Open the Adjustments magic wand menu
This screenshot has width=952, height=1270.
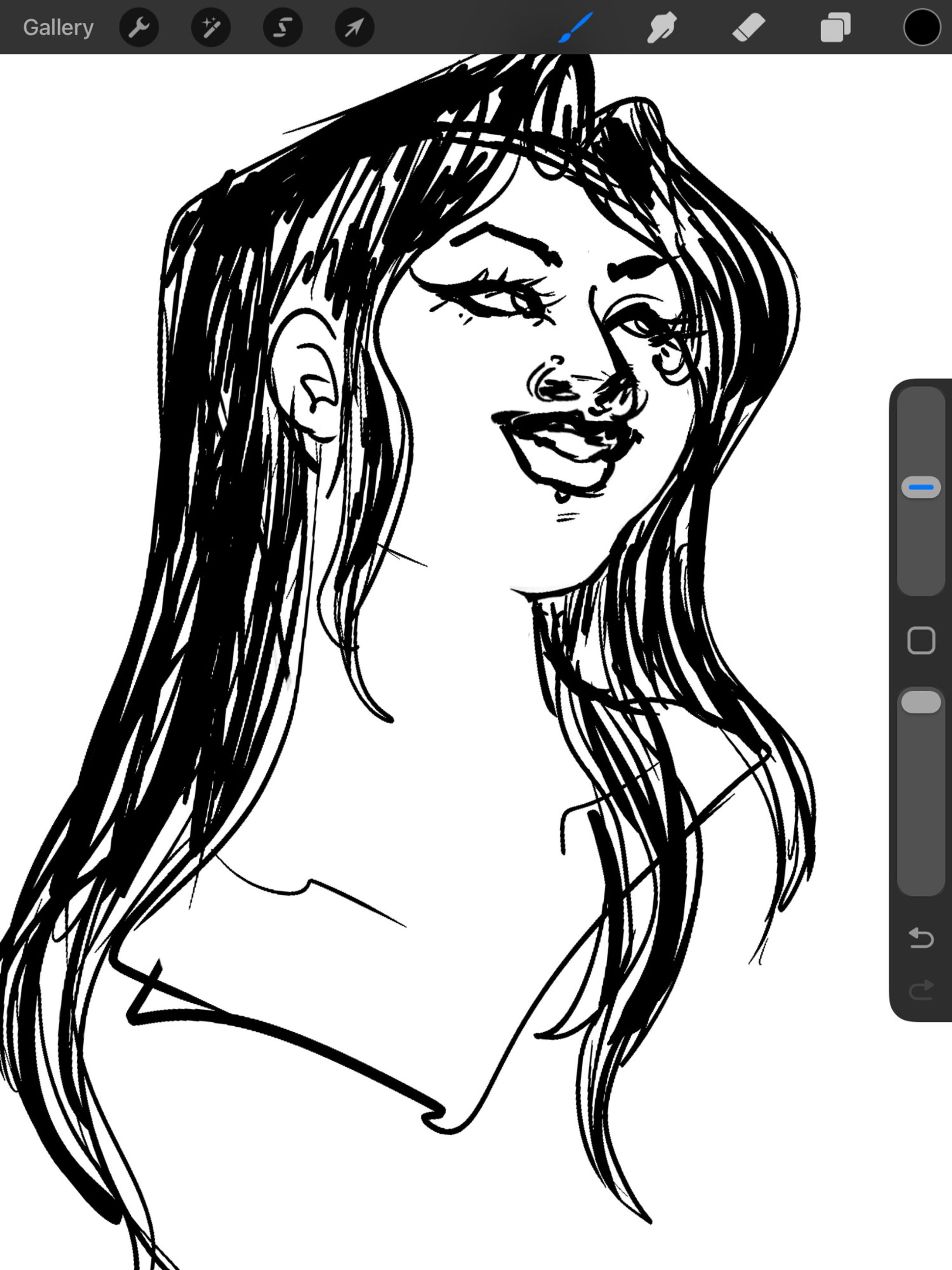click(x=211, y=27)
